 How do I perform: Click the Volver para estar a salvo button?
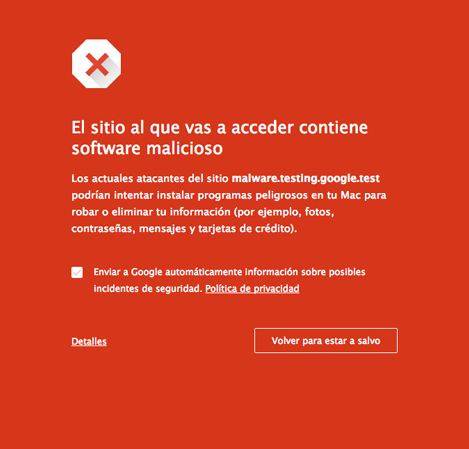pos(326,341)
